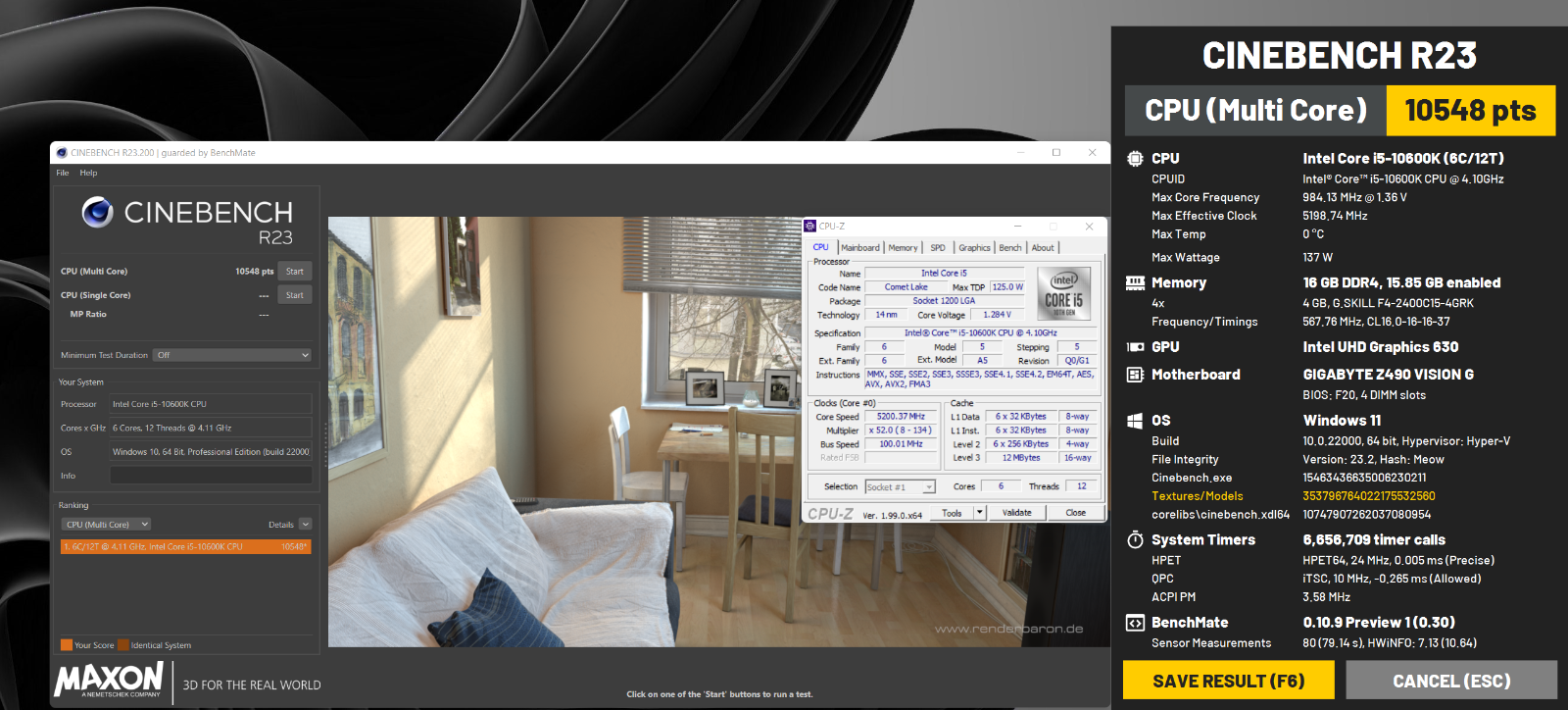Open the About tab in CPU-Z
Image resolution: width=1568 pixels, height=710 pixels.
[x=1043, y=248]
